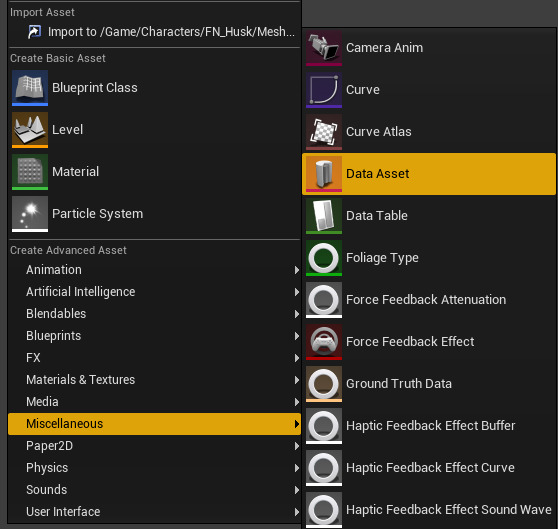Choose Data Table from the submenu

point(429,216)
